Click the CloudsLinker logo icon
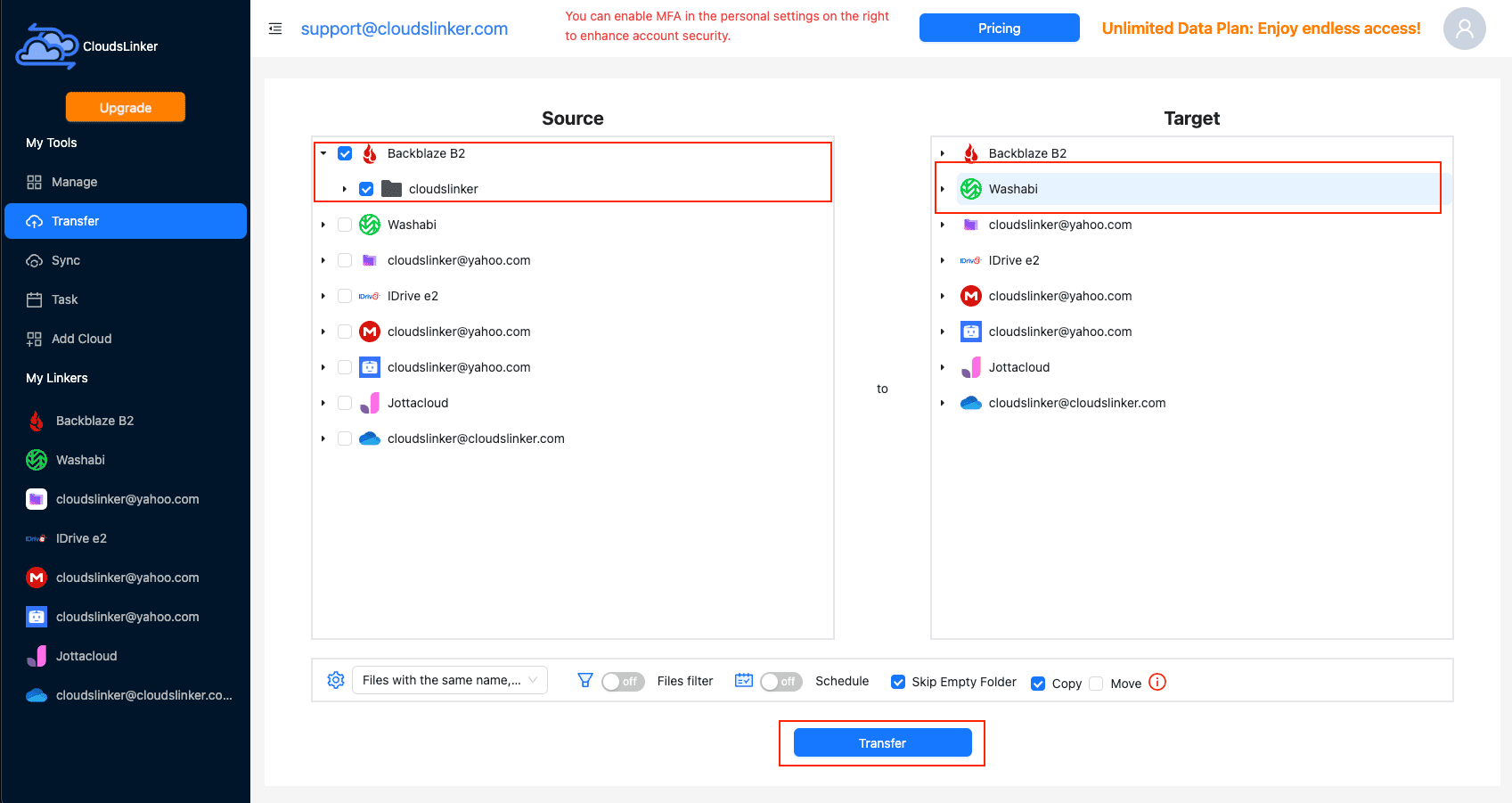 pyautogui.click(x=46, y=46)
